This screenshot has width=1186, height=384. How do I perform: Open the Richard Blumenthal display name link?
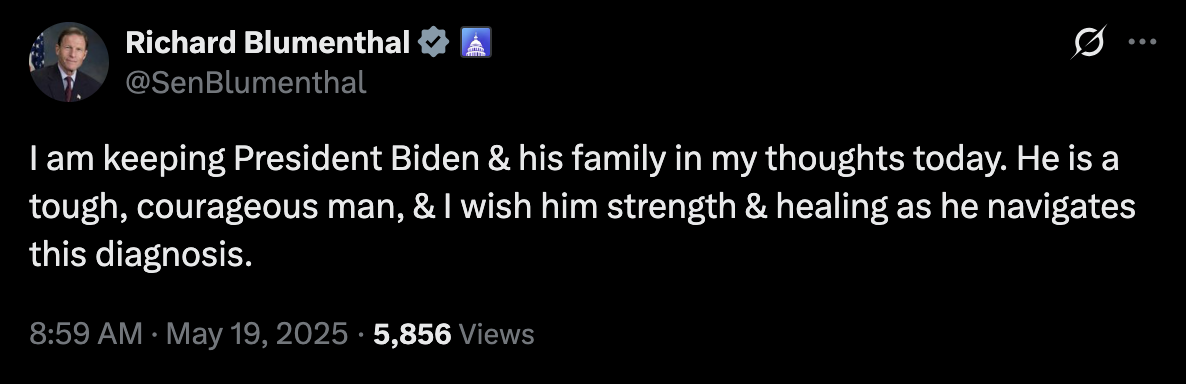(268, 43)
